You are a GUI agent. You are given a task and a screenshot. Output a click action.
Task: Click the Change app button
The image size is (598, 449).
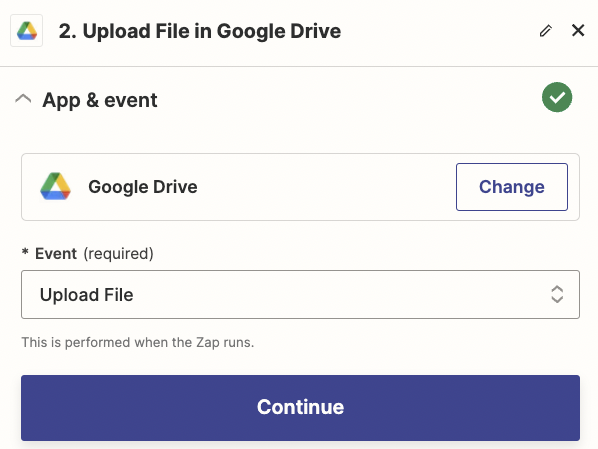click(511, 187)
